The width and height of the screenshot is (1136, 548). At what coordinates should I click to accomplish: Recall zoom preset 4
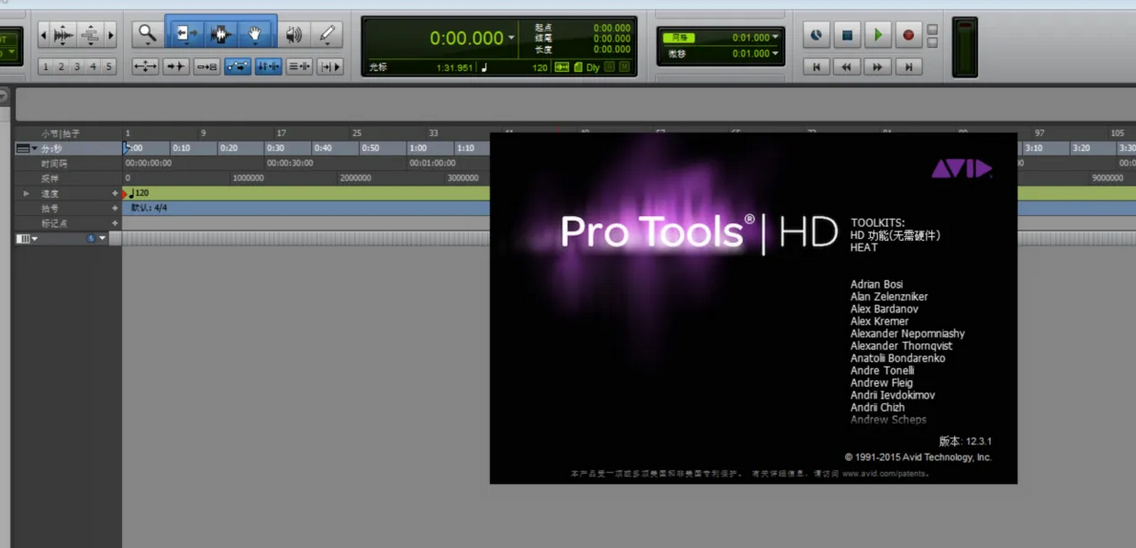(x=93, y=67)
